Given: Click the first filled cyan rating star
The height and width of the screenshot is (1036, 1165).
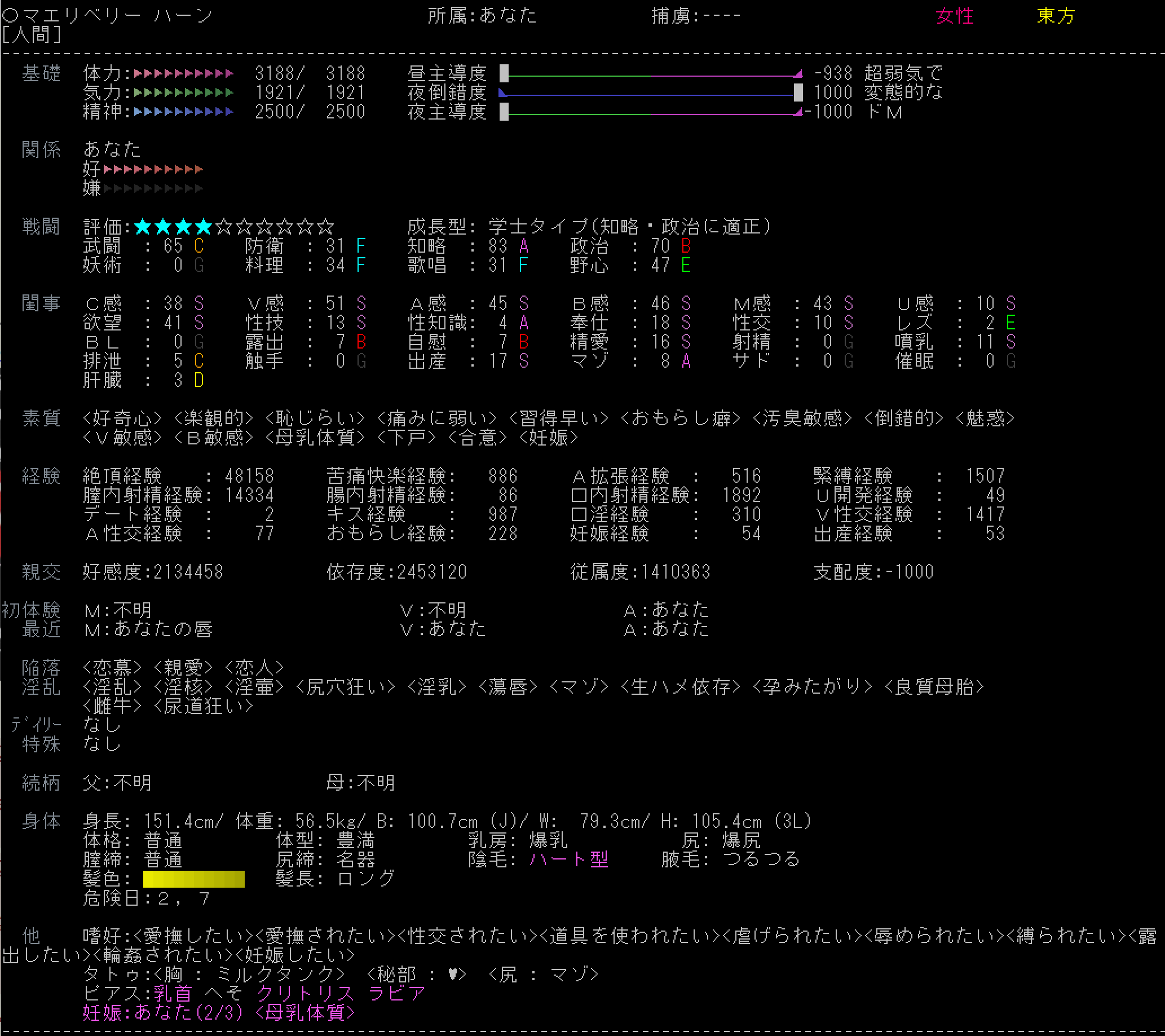Looking at the screenshot, I should point(143,227).
